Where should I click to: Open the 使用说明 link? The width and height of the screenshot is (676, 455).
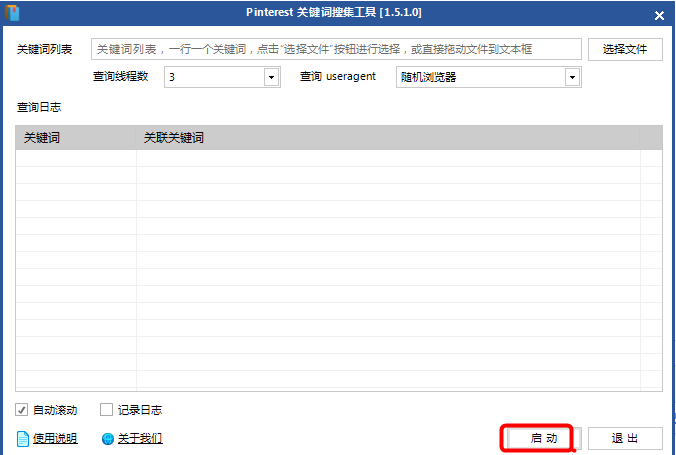click(55, 439)
